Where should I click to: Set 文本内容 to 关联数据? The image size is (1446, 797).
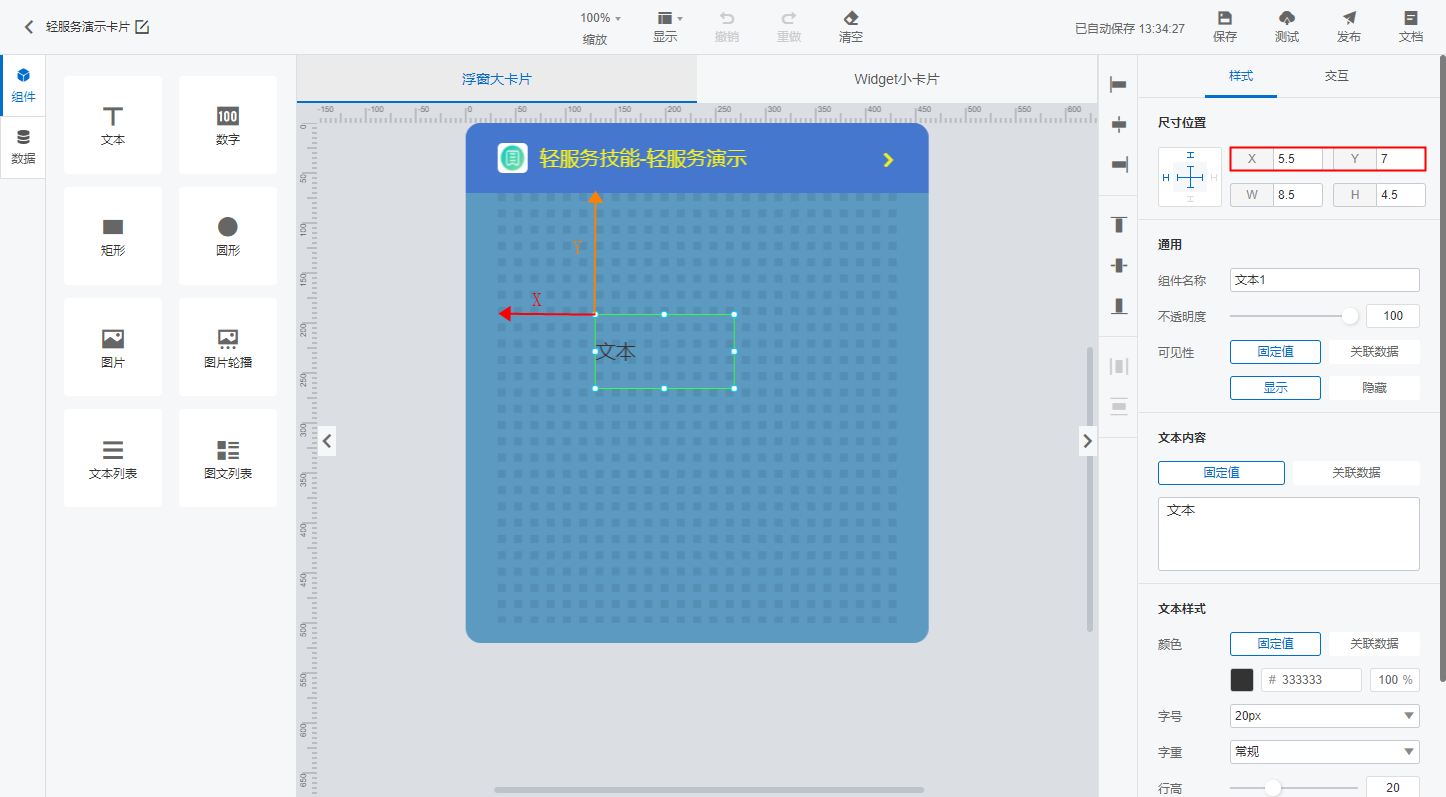click(x=1356, y=473)
